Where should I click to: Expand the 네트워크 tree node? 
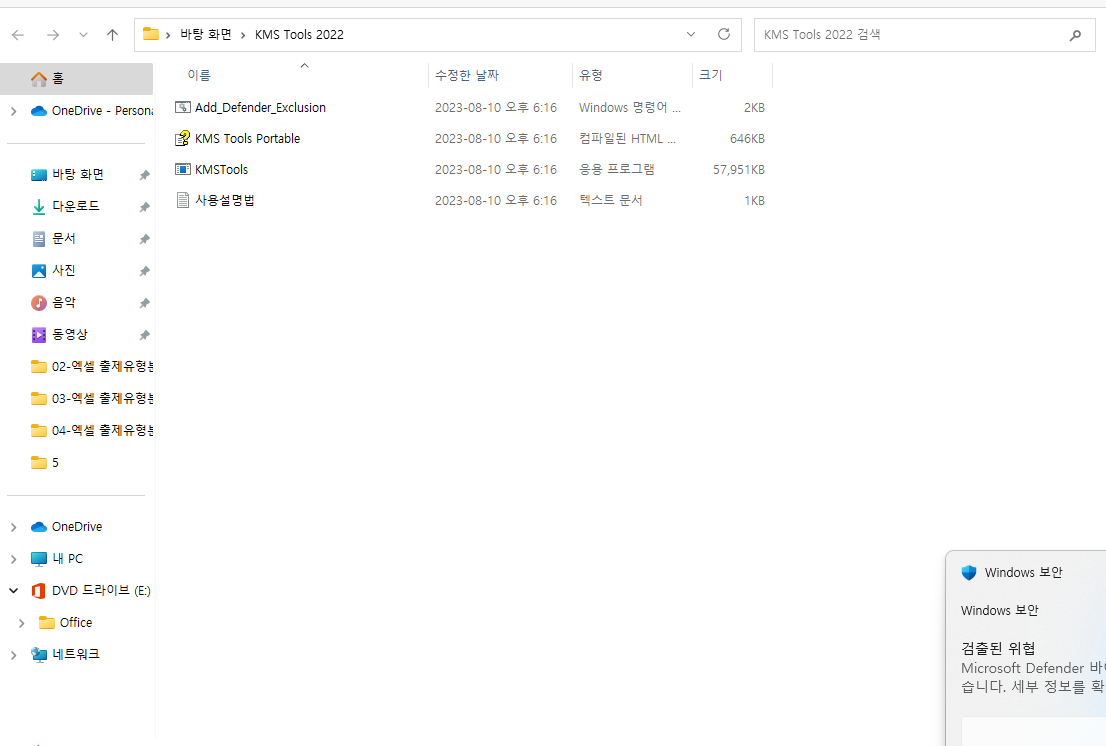[x=13, y=655]
